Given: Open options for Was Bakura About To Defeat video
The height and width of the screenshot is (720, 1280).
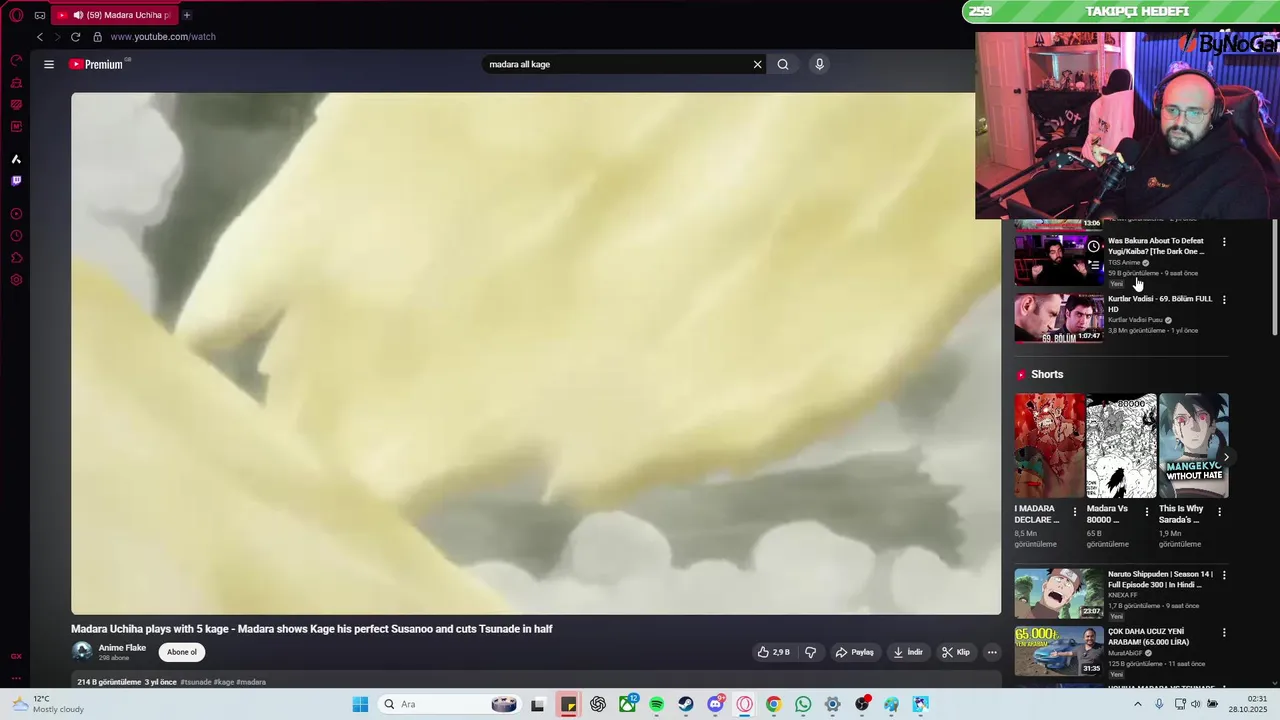Looking at the screenshot, I should pyautogui.click(x=1224, y=242).
